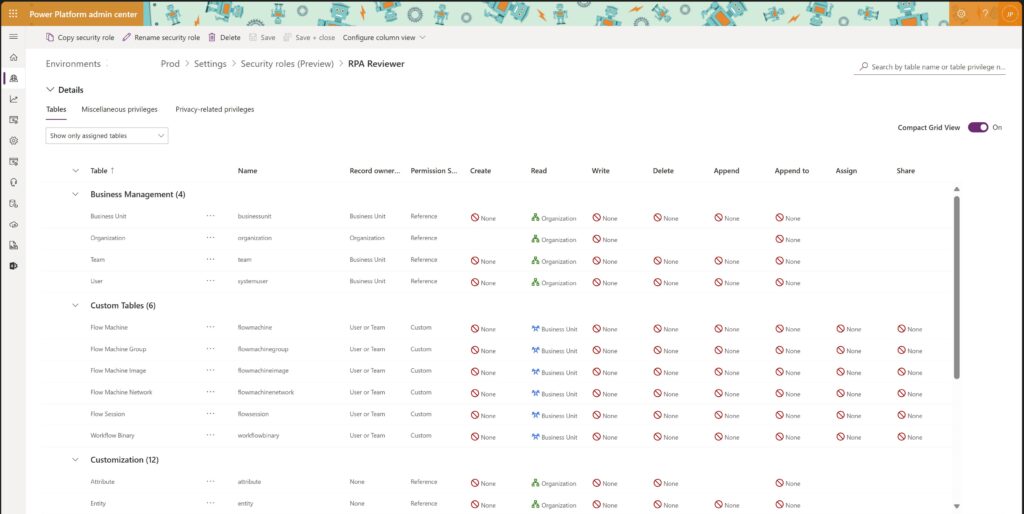The image size is (1024, 514).
Task: Change Share privilege for Workflow Binary row
Action: pyautogui.click(x=902, y=437)
